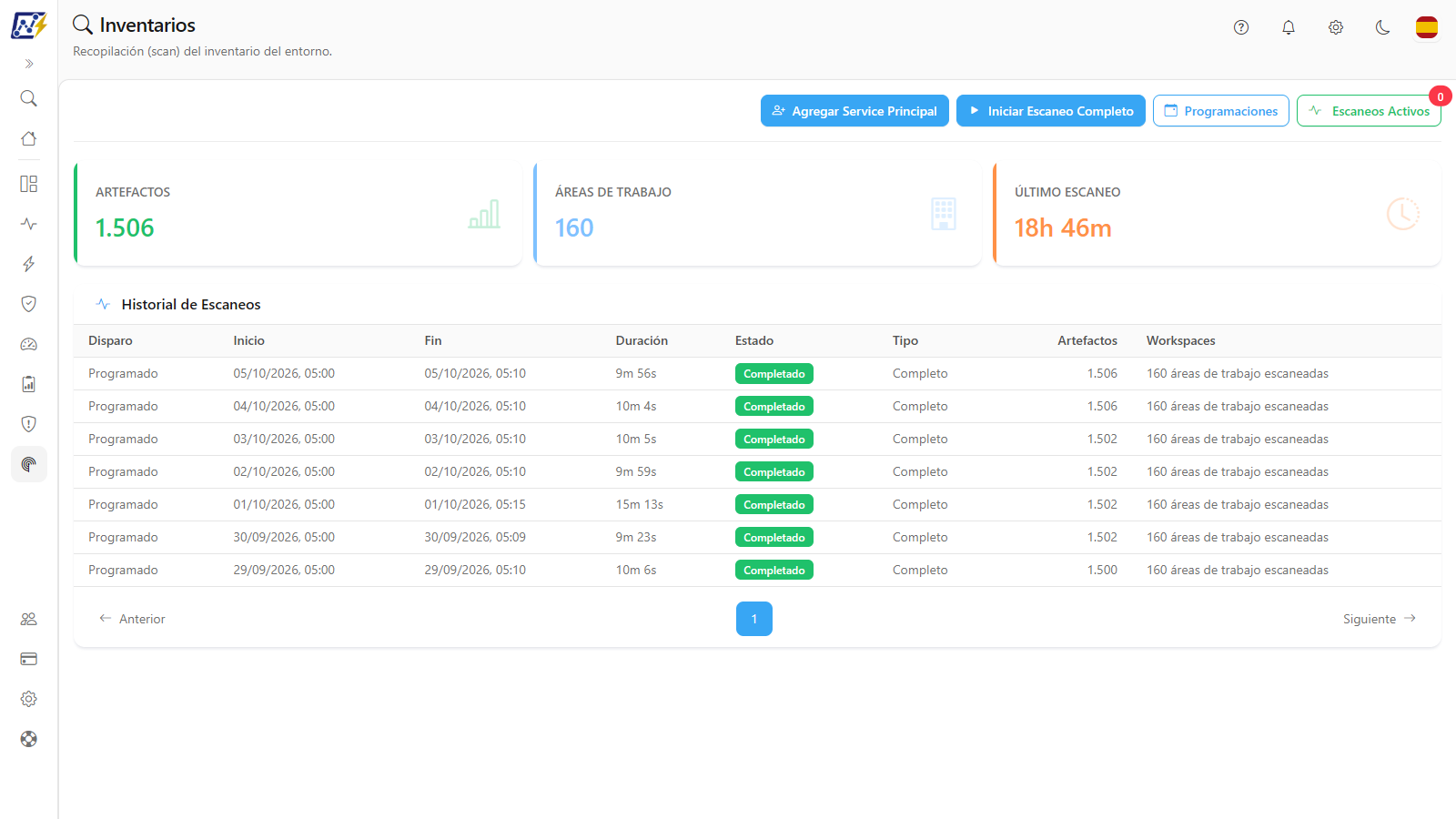This screenshot has width=1456, height=819.
Task: Expand the sidebar with the double chevron
Action: tap(29, 64)
